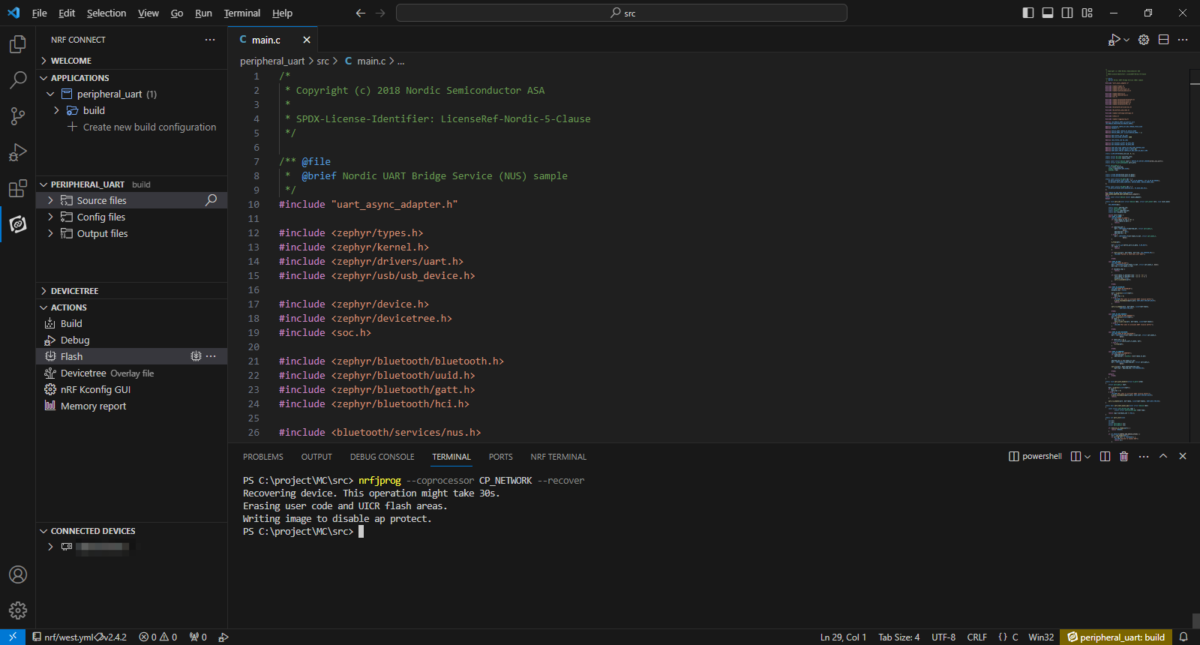Switch to the OUTPUT panel tab

pyautogui.click(x=316, y=456)
